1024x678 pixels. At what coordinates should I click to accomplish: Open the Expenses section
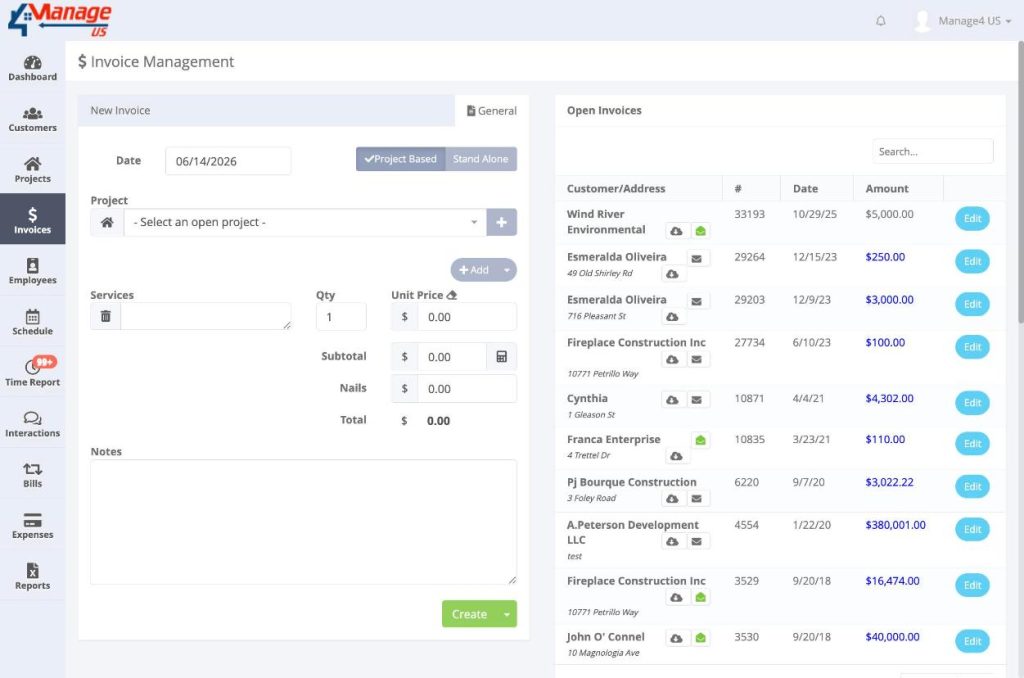[x=32, y=526]
